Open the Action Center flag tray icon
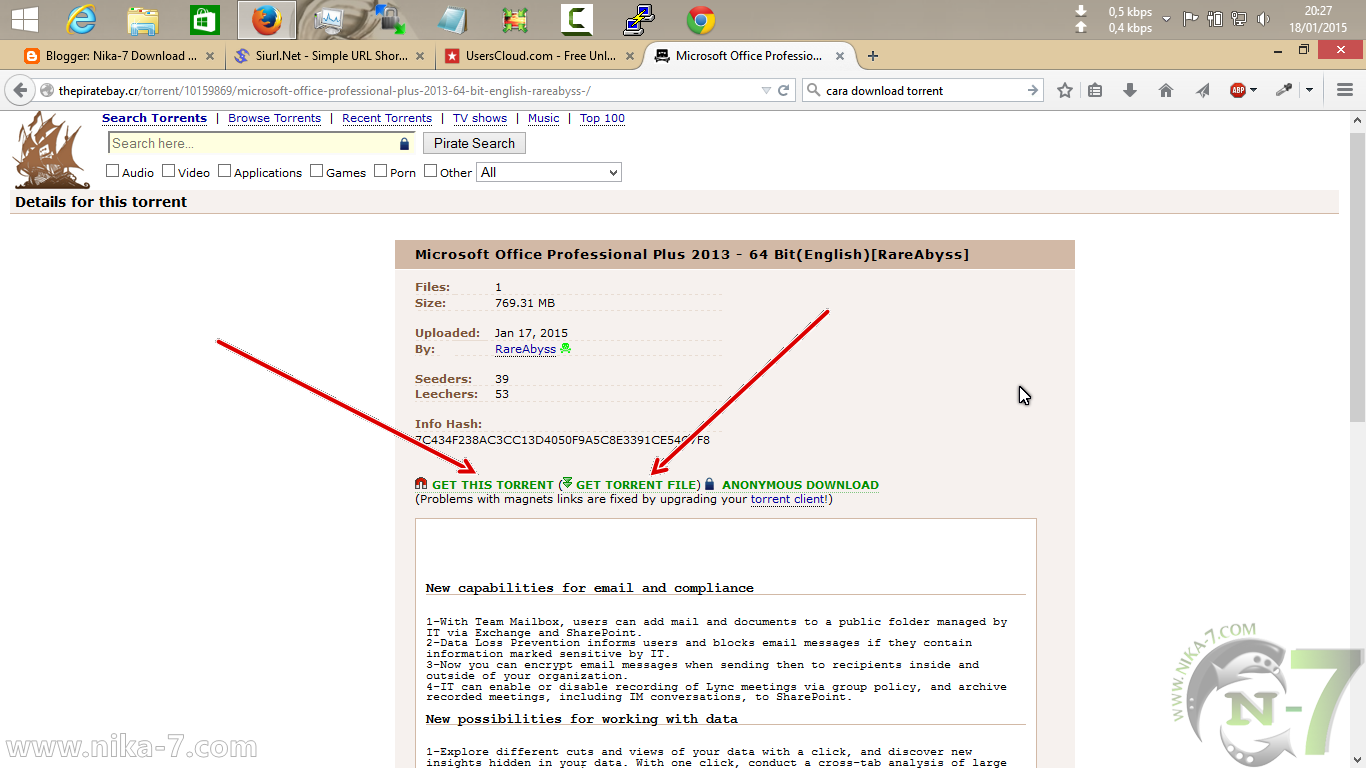The width and height of the screenshot is (1366, 768). 1190,19
